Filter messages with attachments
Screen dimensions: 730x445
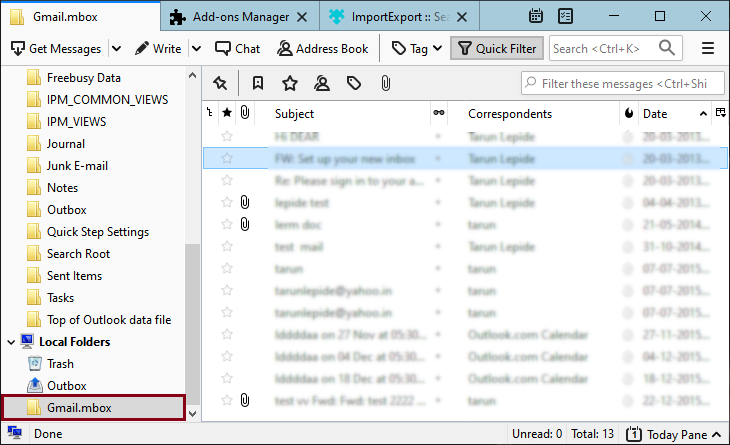pos(385,83)
